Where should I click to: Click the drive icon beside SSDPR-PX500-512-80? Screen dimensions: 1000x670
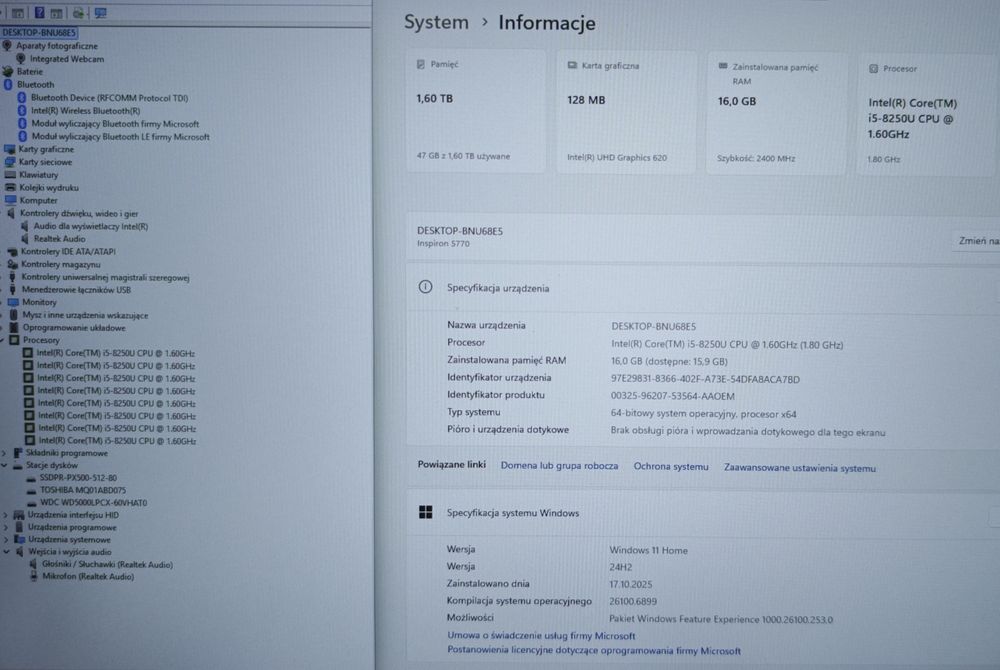pos(31,478)
